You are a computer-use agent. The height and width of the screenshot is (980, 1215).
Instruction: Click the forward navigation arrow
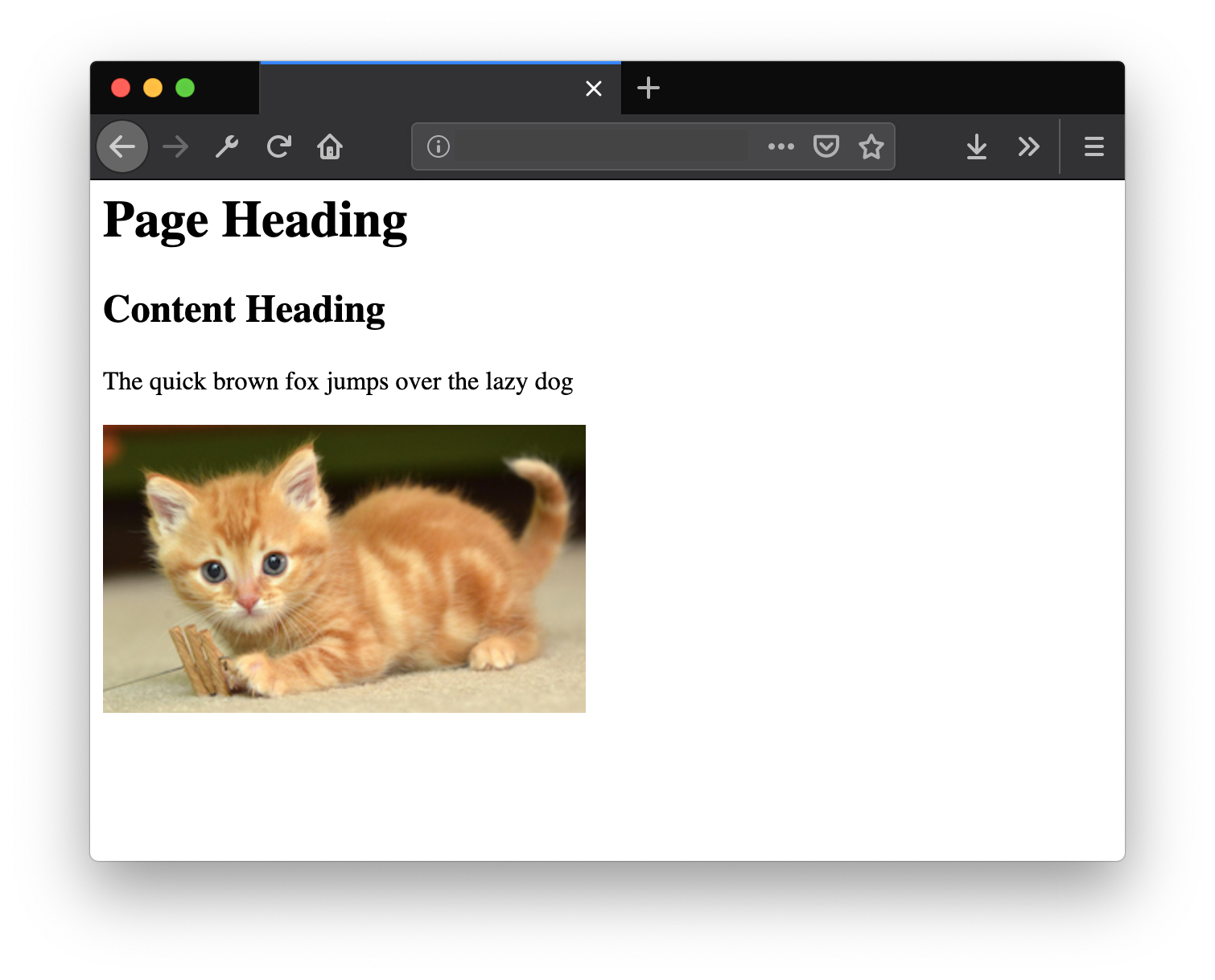pos(175,146)
